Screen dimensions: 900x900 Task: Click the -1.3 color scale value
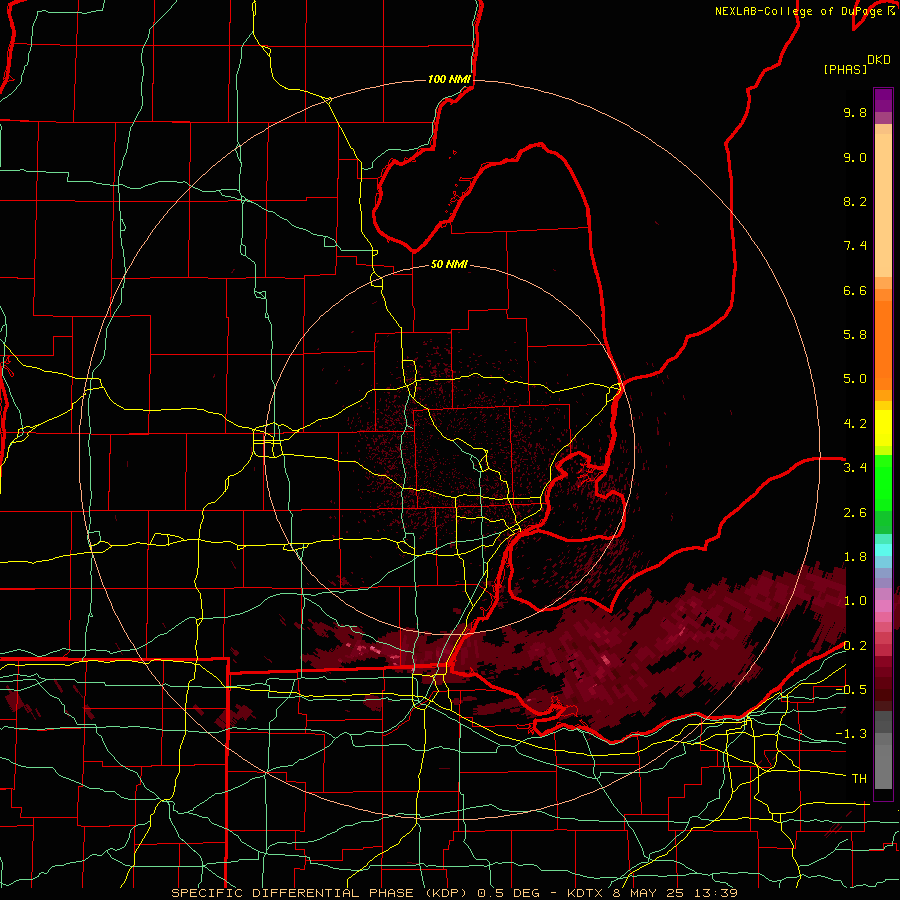(851, 734)
